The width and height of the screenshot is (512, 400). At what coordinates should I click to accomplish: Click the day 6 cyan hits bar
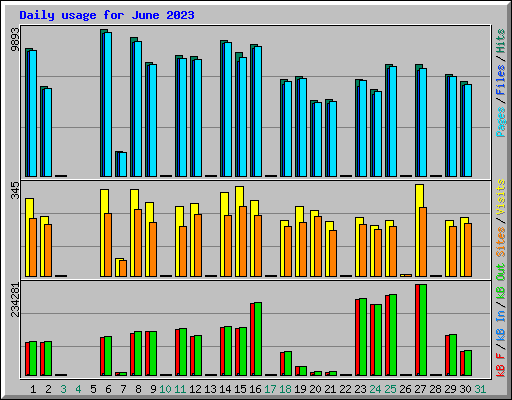pos(108,104)
